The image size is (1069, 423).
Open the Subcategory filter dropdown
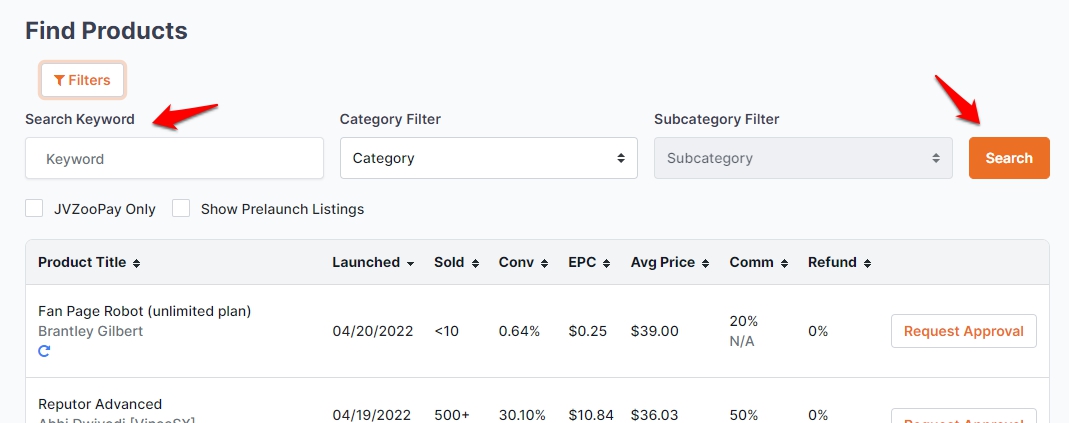[803, 158]
